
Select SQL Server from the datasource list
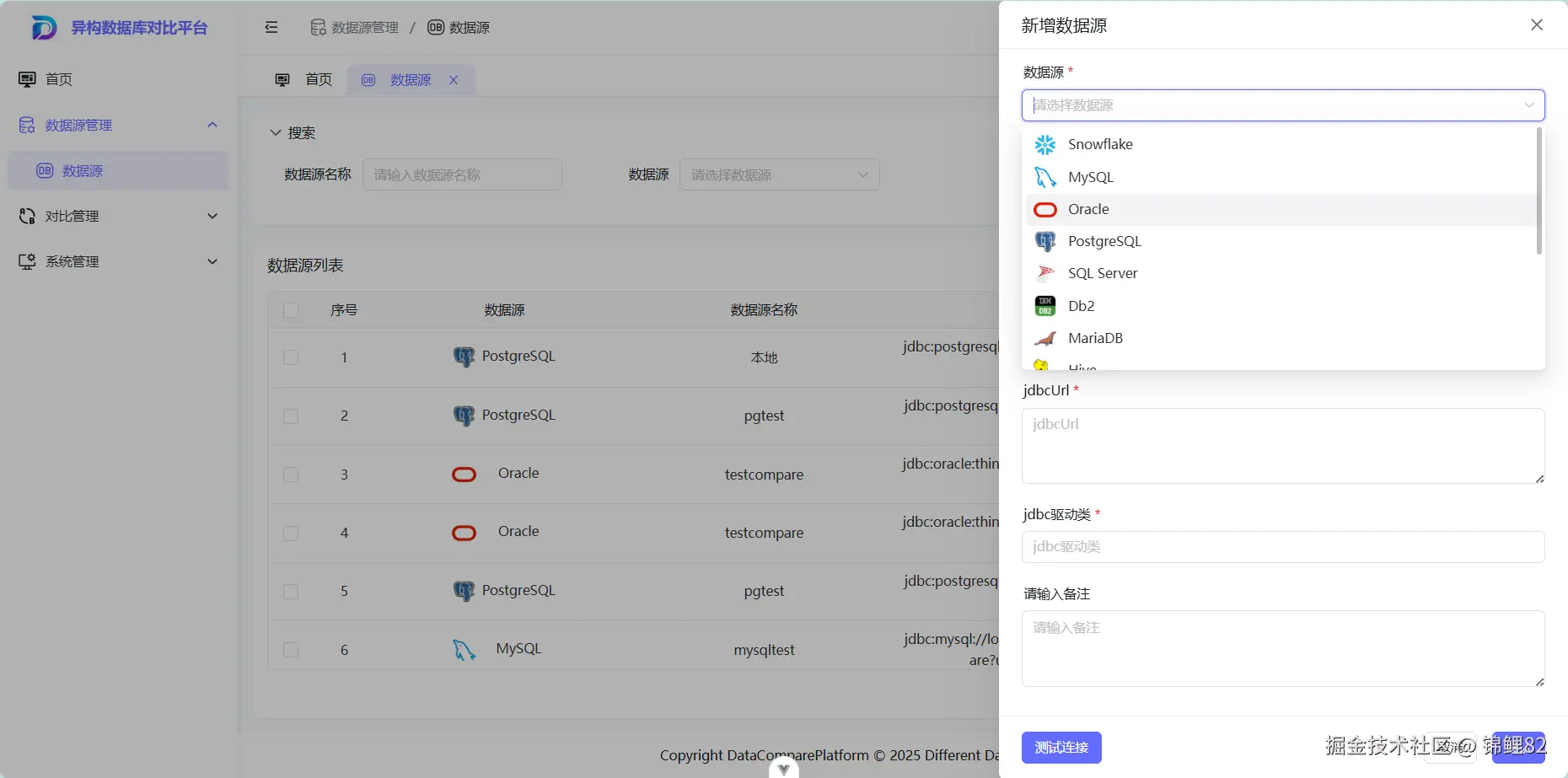click(1280, 274)
